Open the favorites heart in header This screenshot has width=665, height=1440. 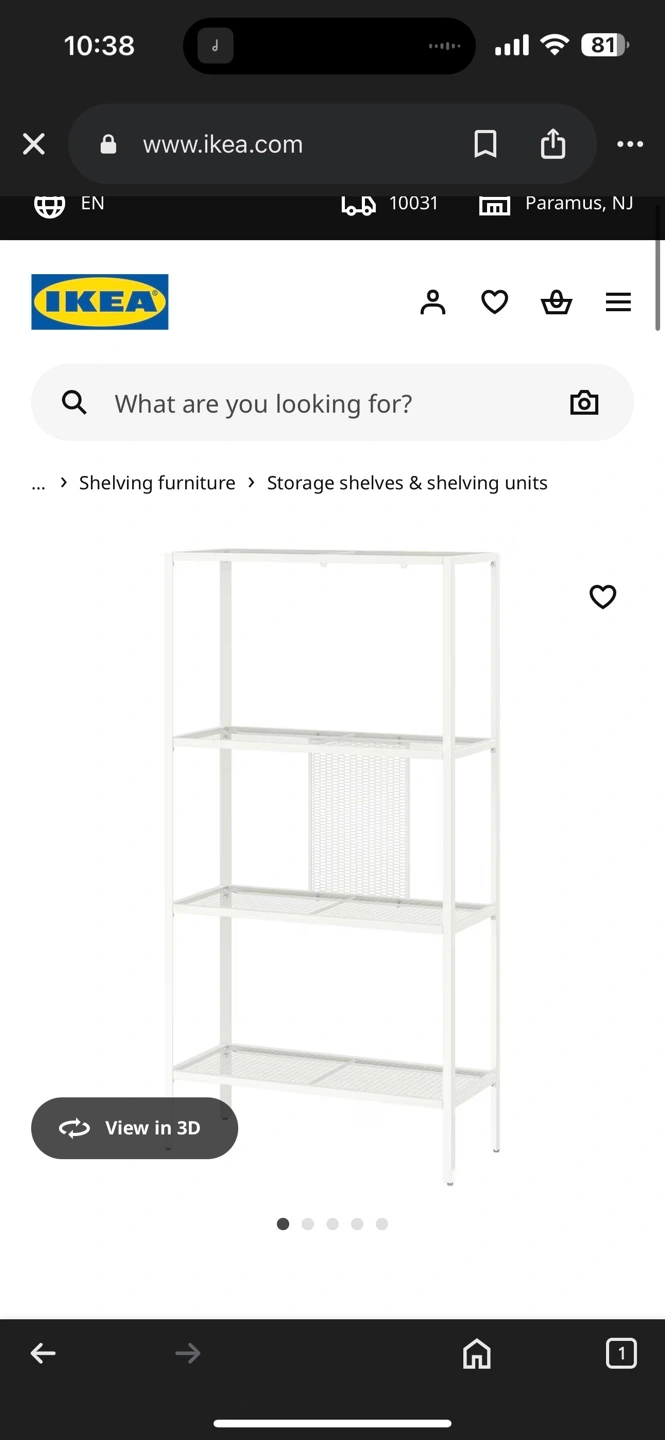click(x=494, y=302)
